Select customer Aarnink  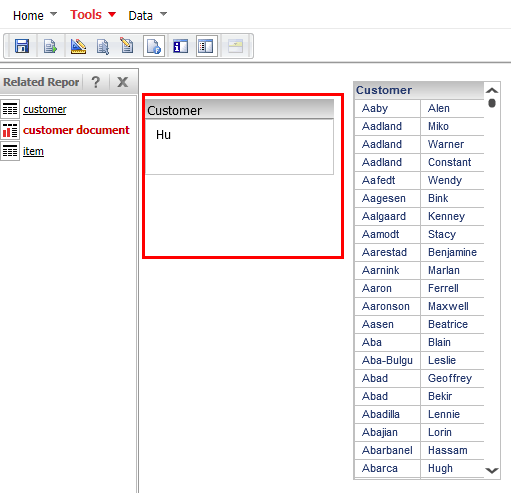381,270
